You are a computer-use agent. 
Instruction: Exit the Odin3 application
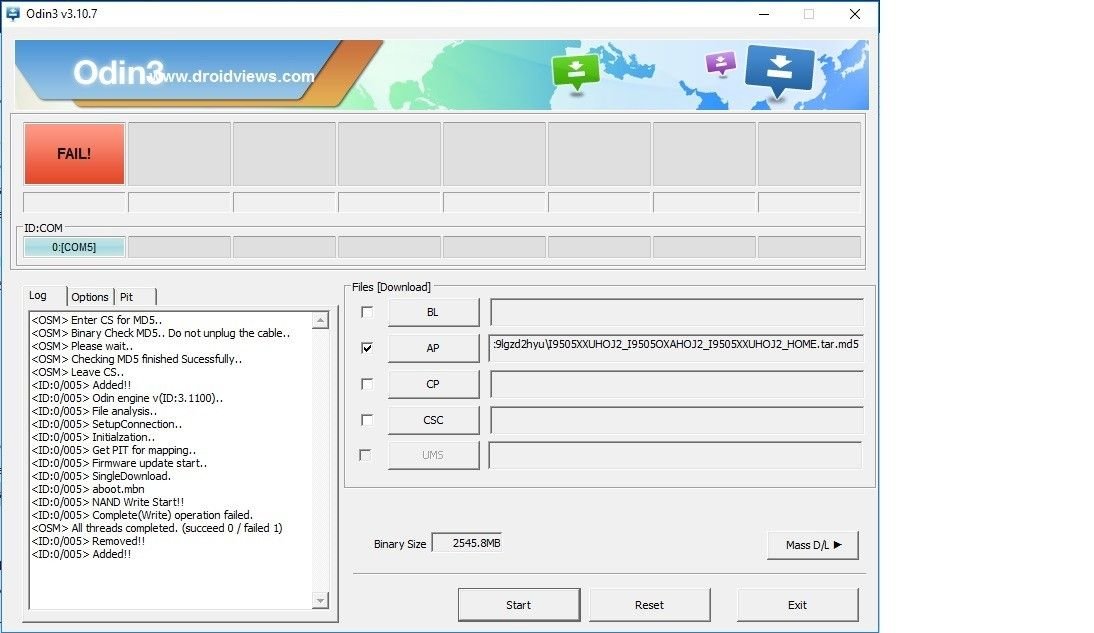[x=797, y=605]
